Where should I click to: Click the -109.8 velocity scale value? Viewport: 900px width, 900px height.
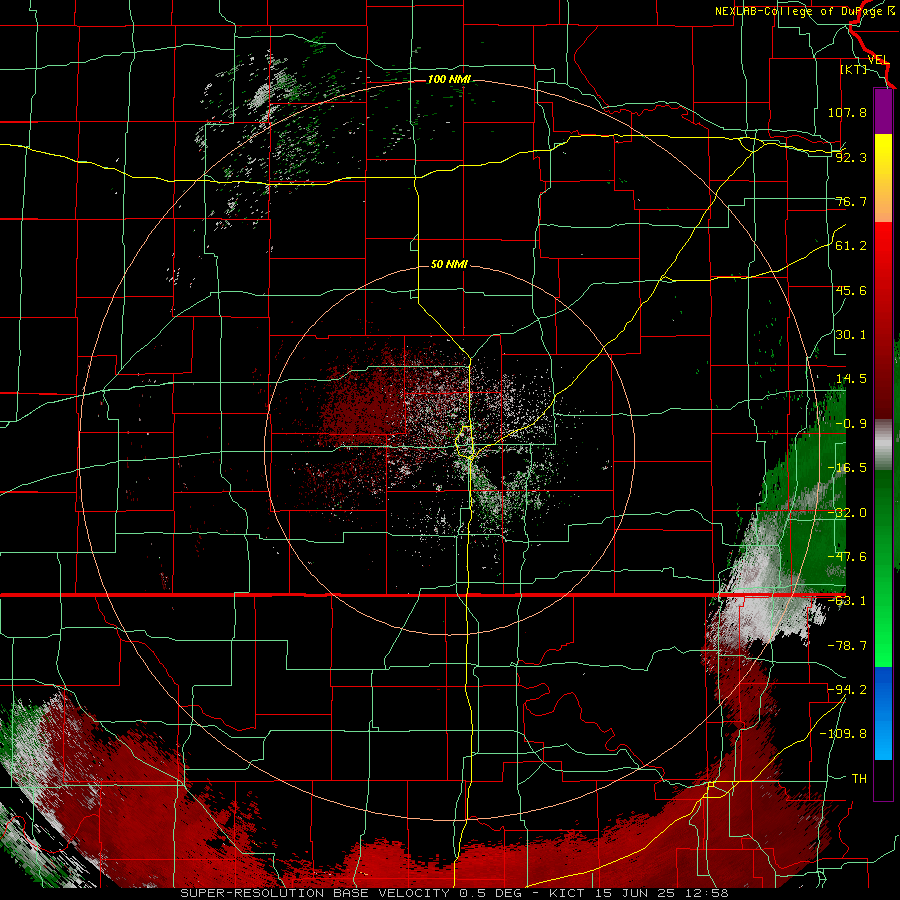tap(843, 734)
